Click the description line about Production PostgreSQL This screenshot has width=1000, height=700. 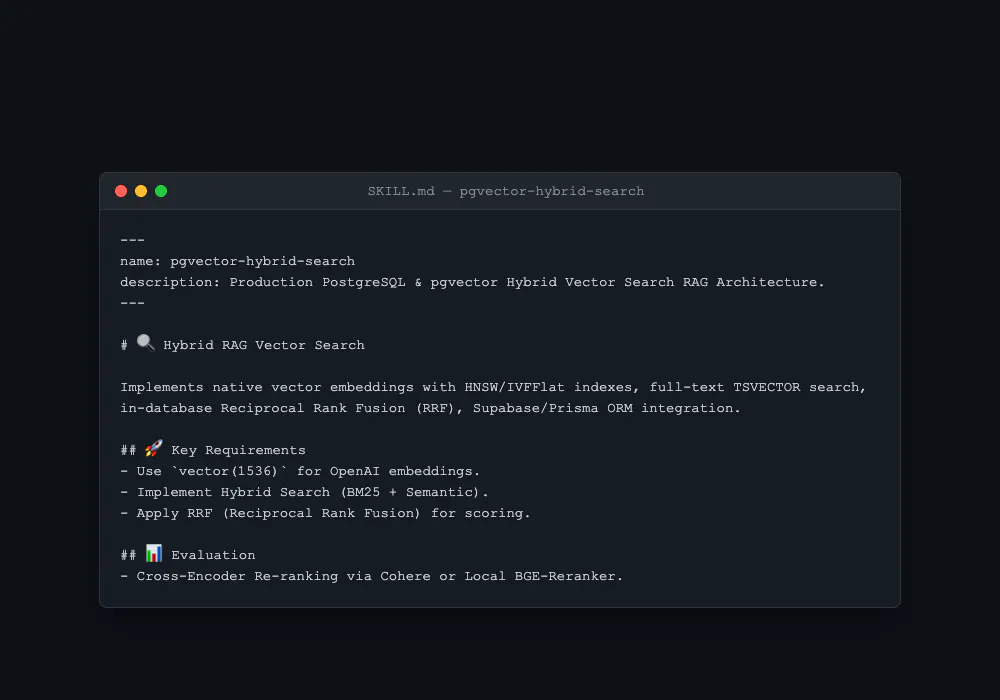472,282
